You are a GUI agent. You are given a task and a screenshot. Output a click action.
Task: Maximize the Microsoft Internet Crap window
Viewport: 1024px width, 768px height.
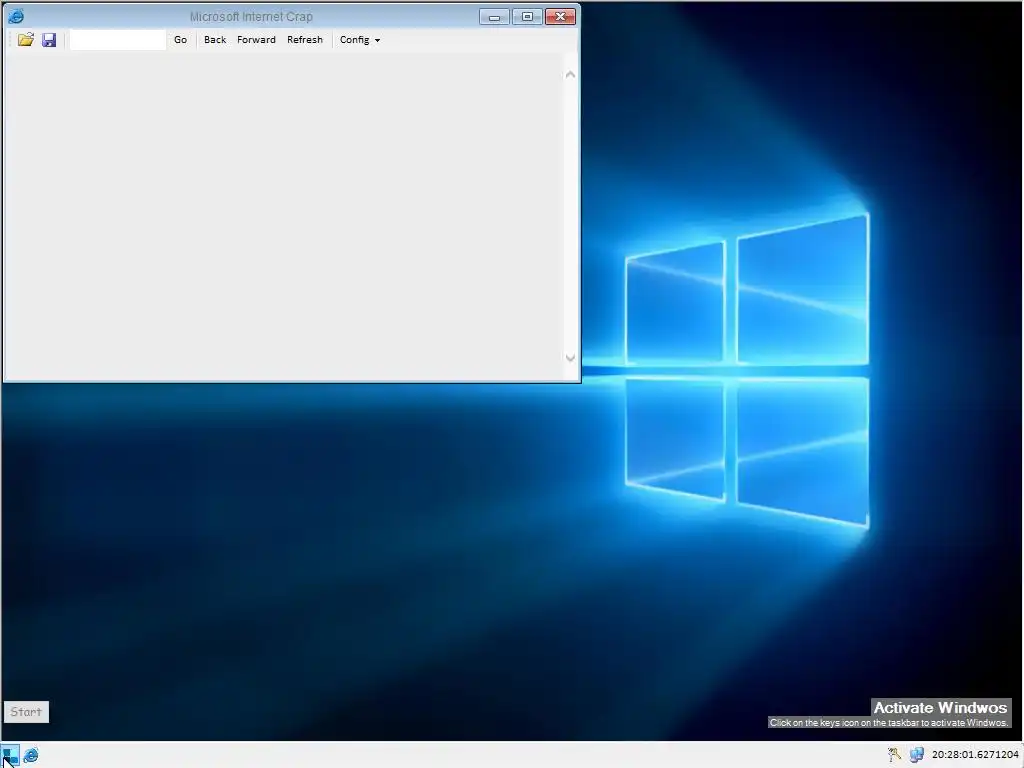pos(527,16)
